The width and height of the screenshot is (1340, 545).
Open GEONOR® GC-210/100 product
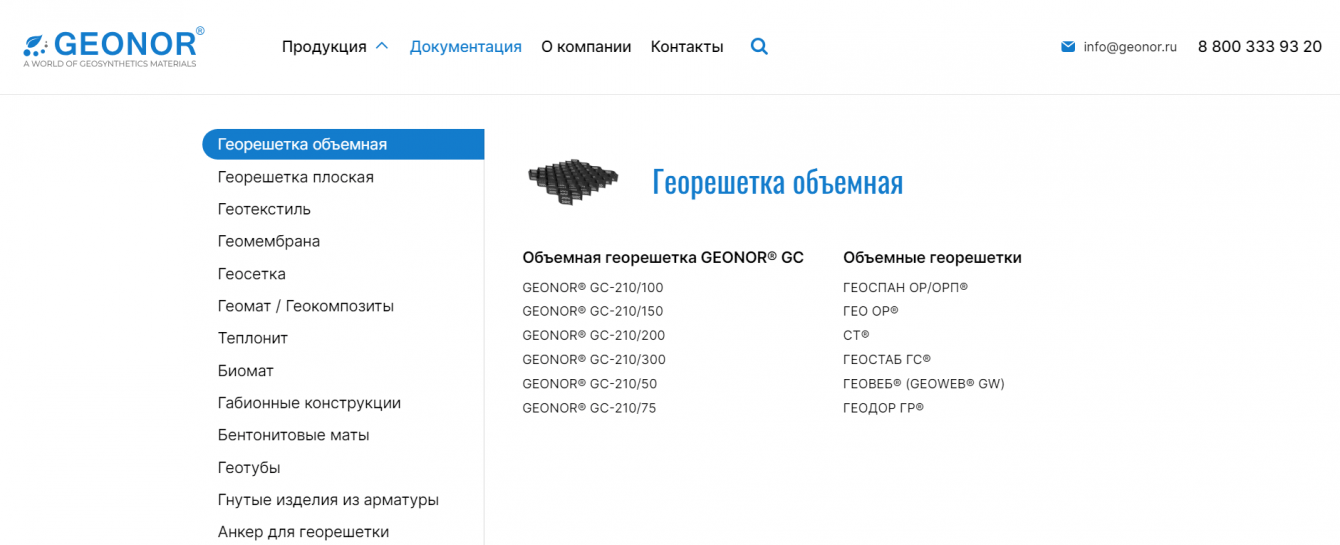tap(593, 287)
